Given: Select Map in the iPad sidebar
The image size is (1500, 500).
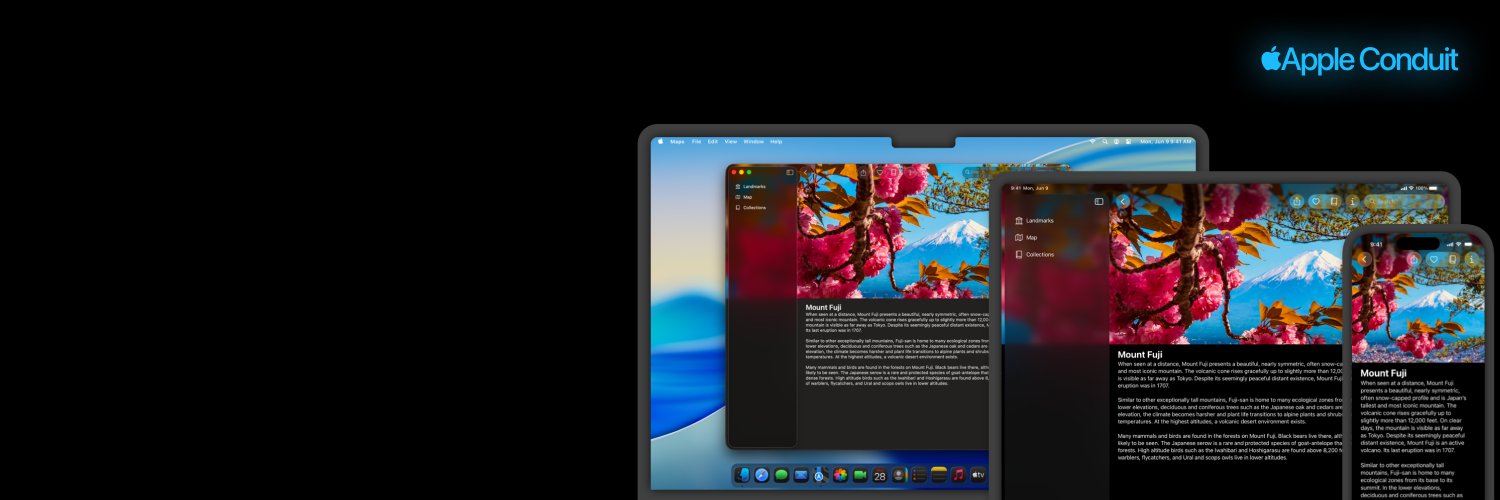Looking at the screenshot, I should click(1026, 237).
